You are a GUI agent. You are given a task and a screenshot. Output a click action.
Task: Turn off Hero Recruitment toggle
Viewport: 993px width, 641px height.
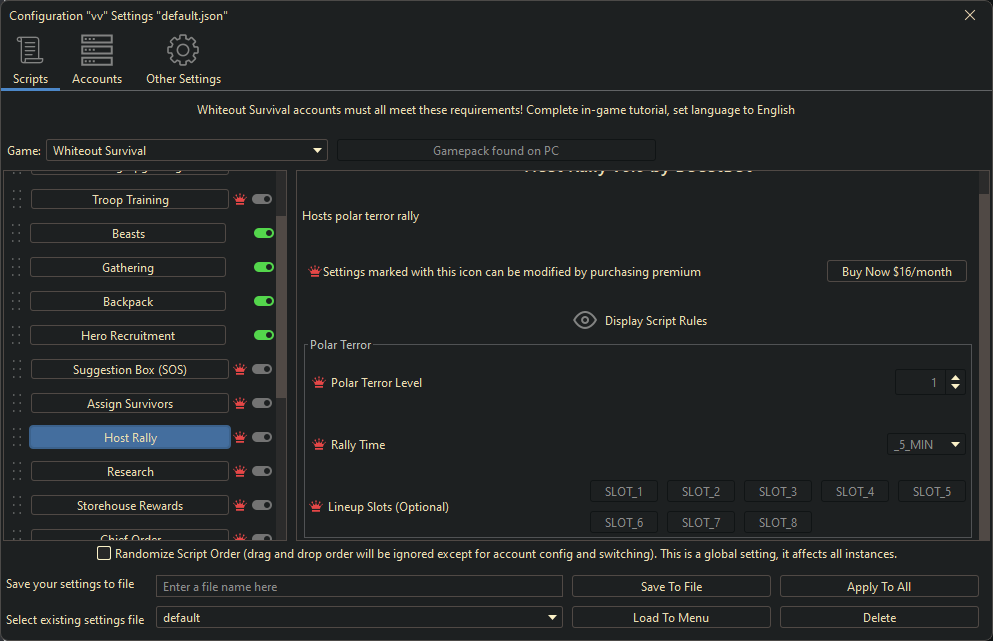click(x=264, y=335)
